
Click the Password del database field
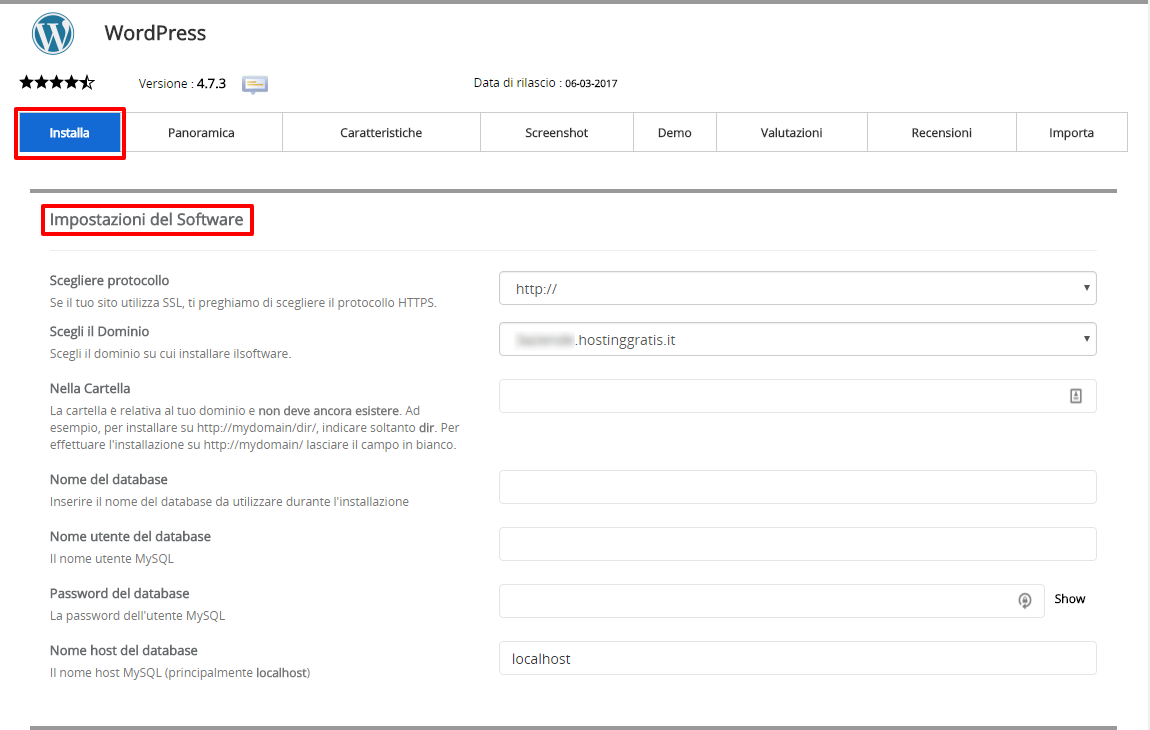point(772,601)
